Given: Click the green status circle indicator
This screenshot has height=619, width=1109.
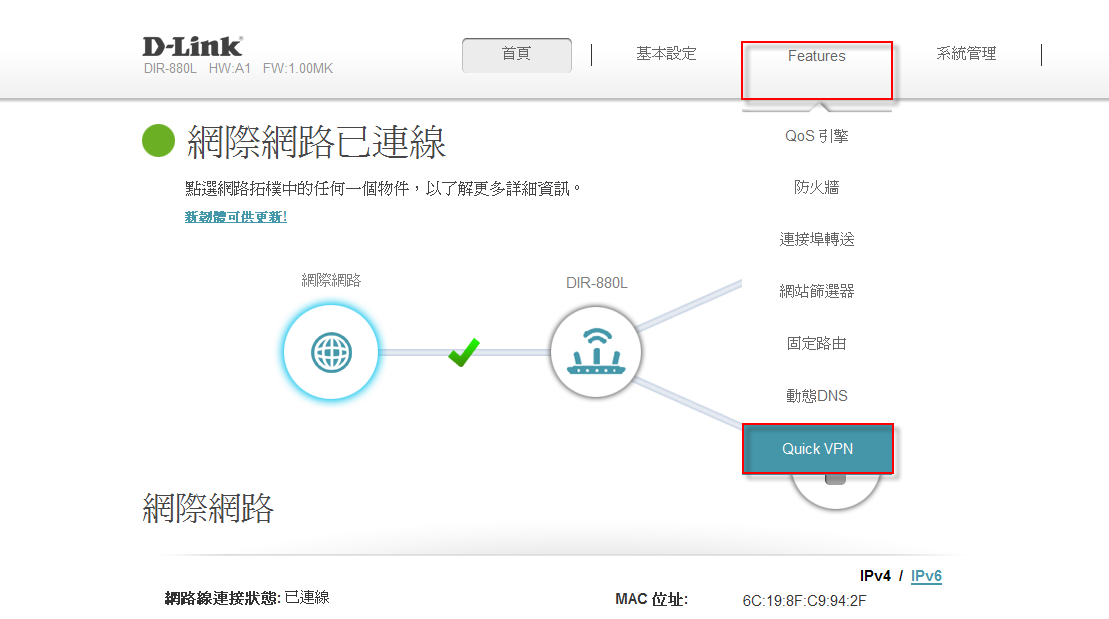Looking at the screenshot, I should tap(158, 142).
